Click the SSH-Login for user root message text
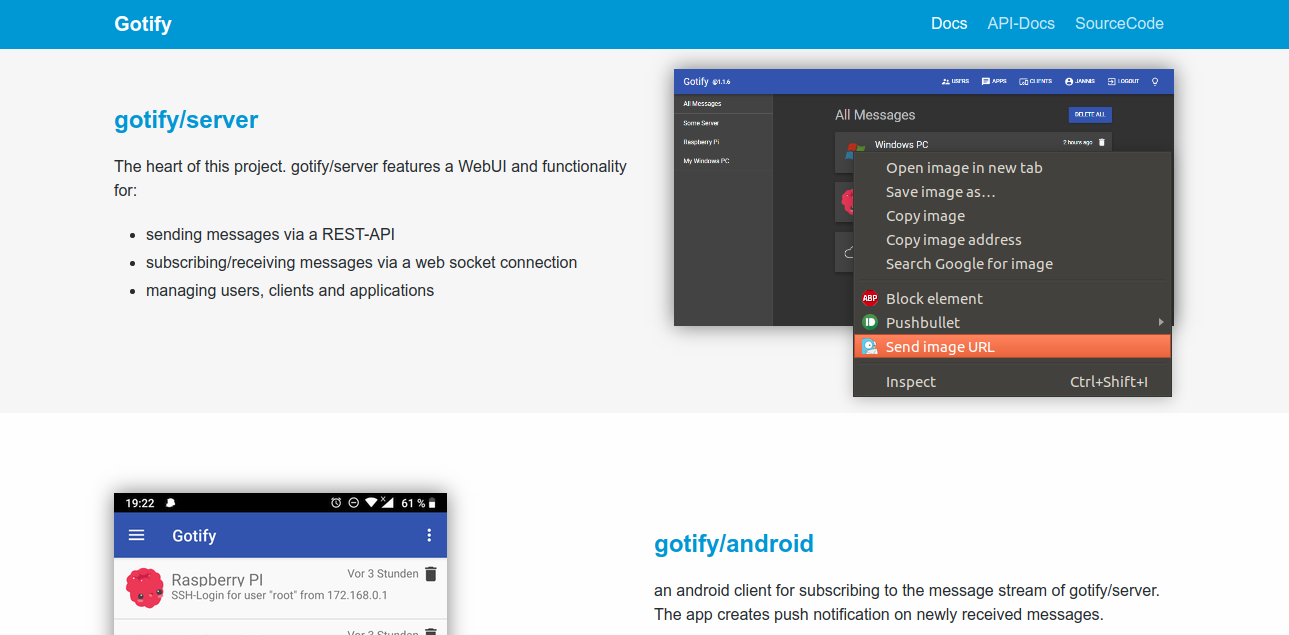 [x=279, y=595]
